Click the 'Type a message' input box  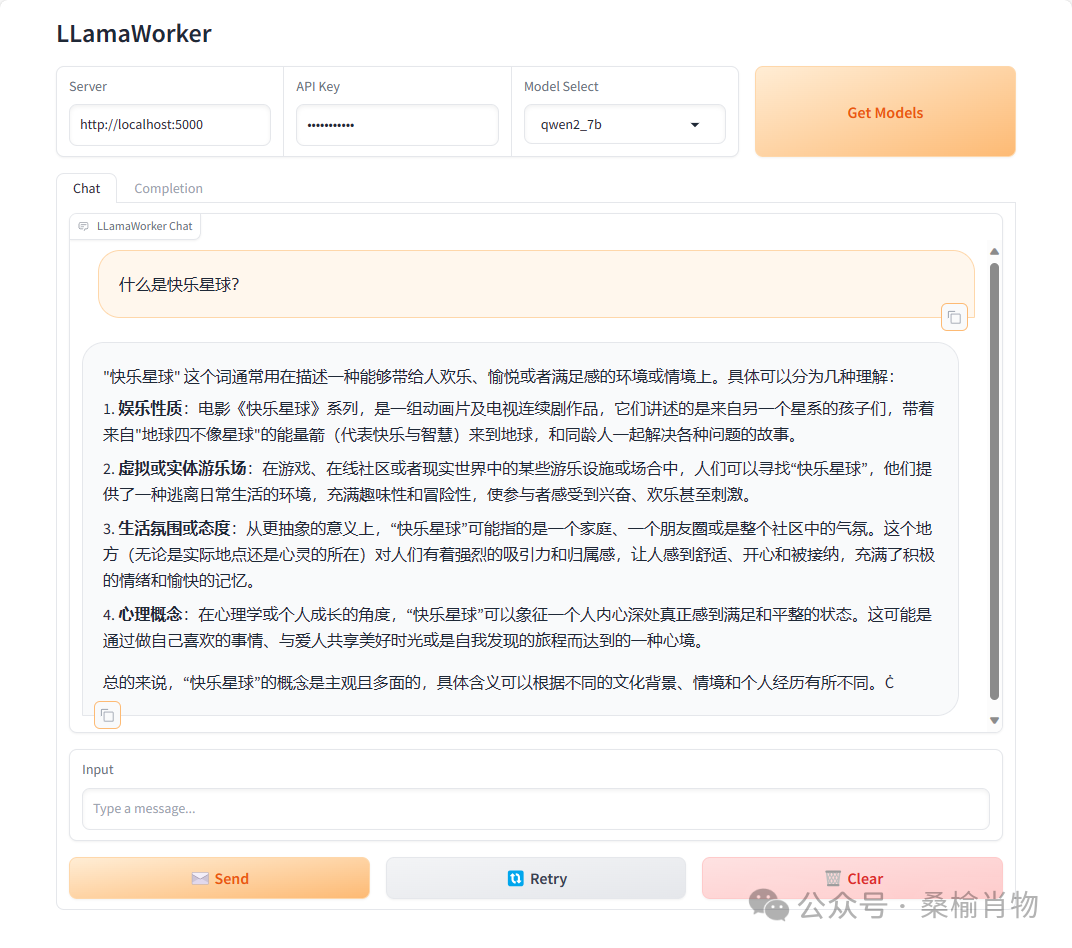535,809
